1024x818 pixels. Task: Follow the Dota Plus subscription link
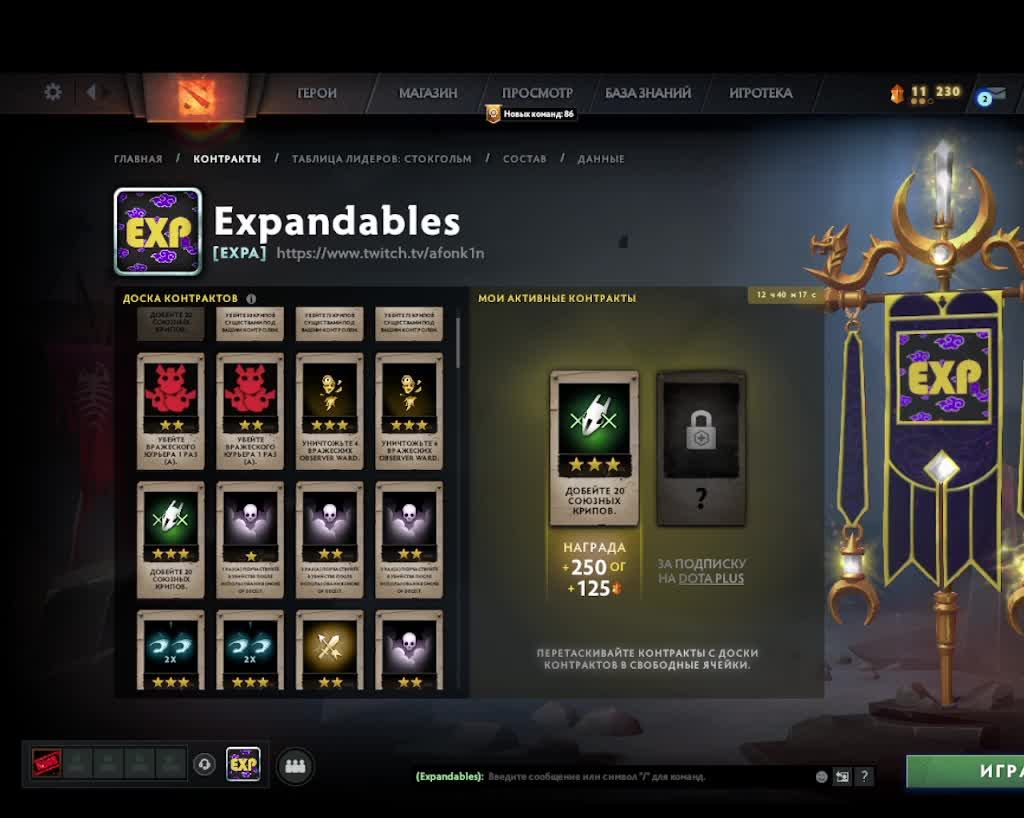(711, 578)
